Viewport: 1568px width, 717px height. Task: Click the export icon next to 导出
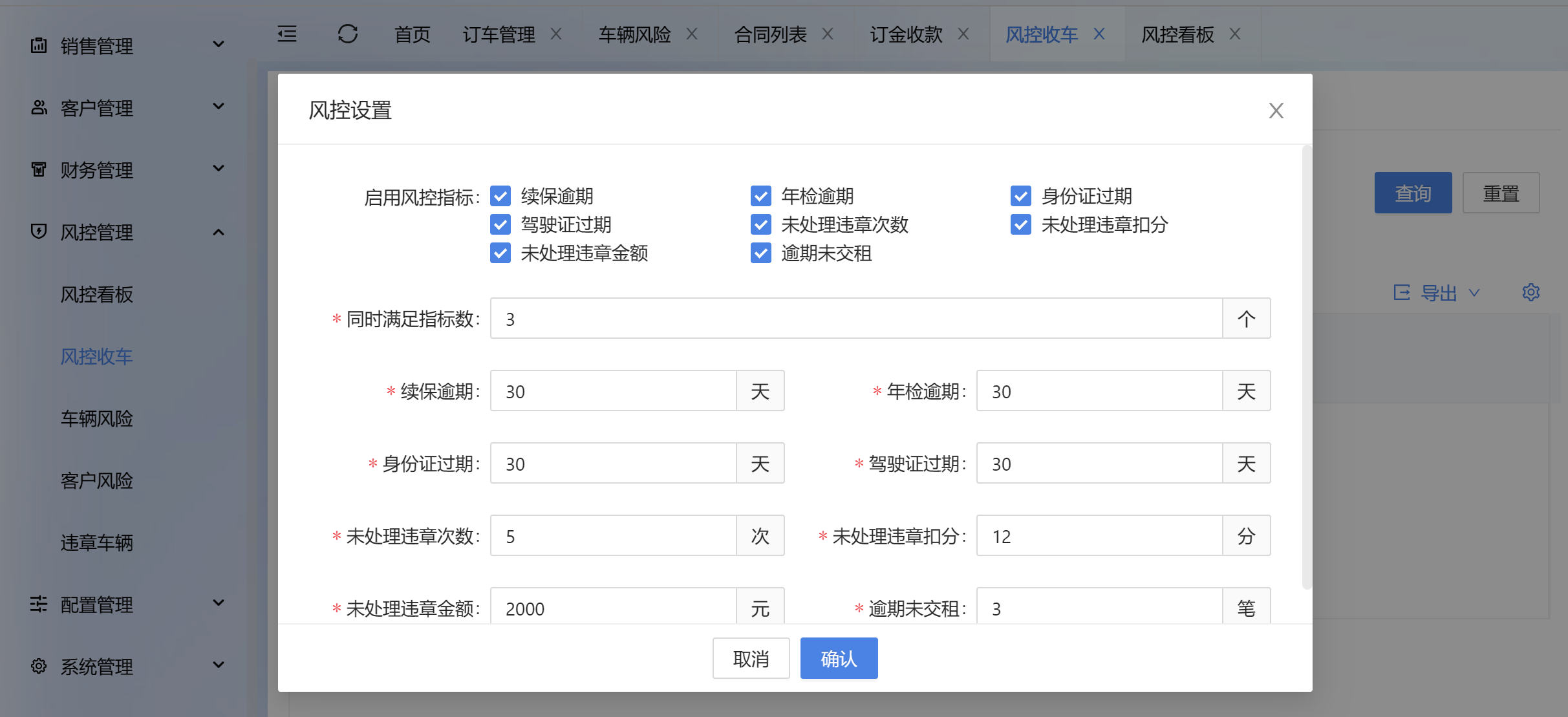[x=1401, y=292]
